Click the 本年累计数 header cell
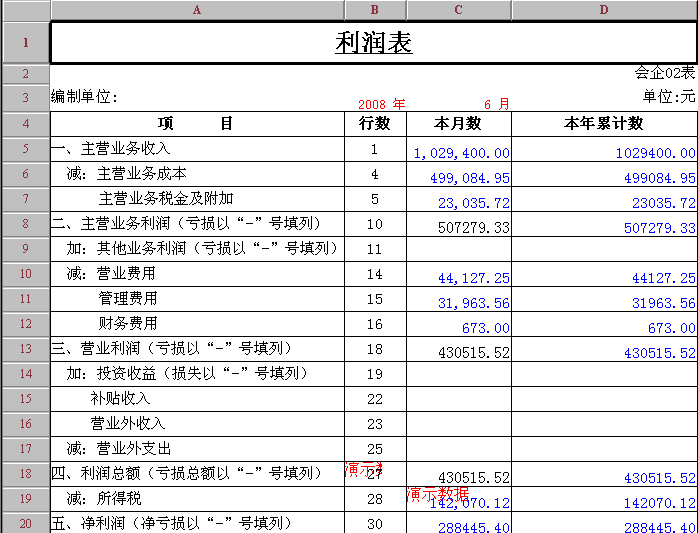This screenshot has height=533, width=698. point(605,124)
